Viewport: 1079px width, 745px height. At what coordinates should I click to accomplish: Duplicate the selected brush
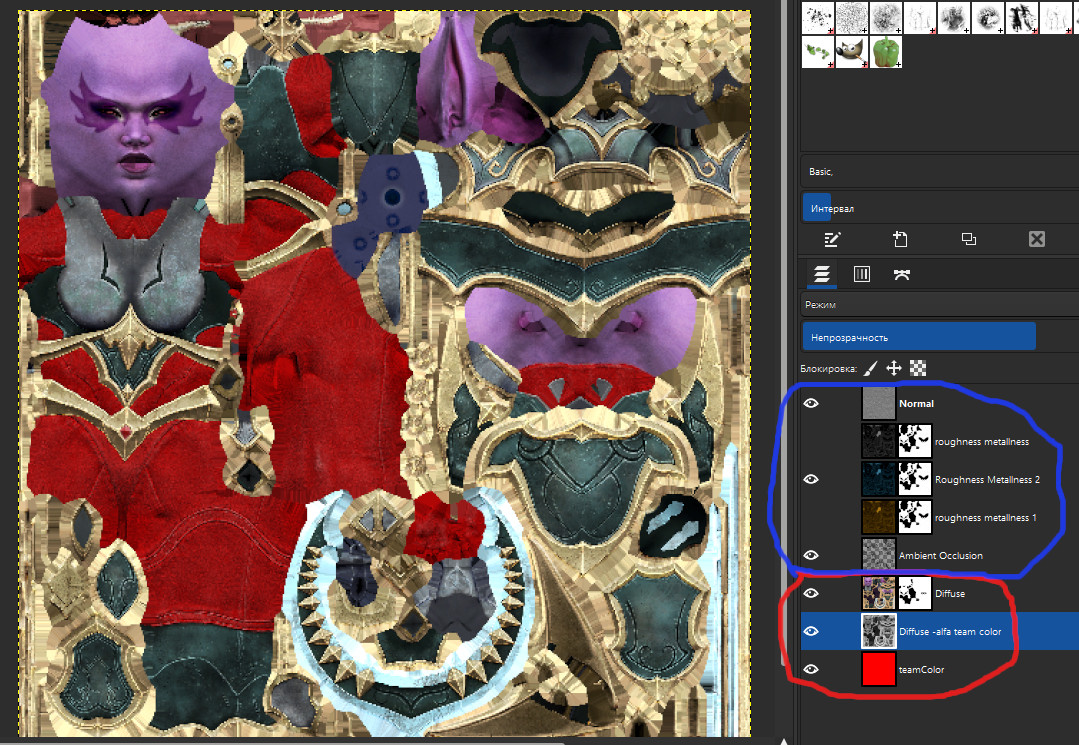[968, 239]
